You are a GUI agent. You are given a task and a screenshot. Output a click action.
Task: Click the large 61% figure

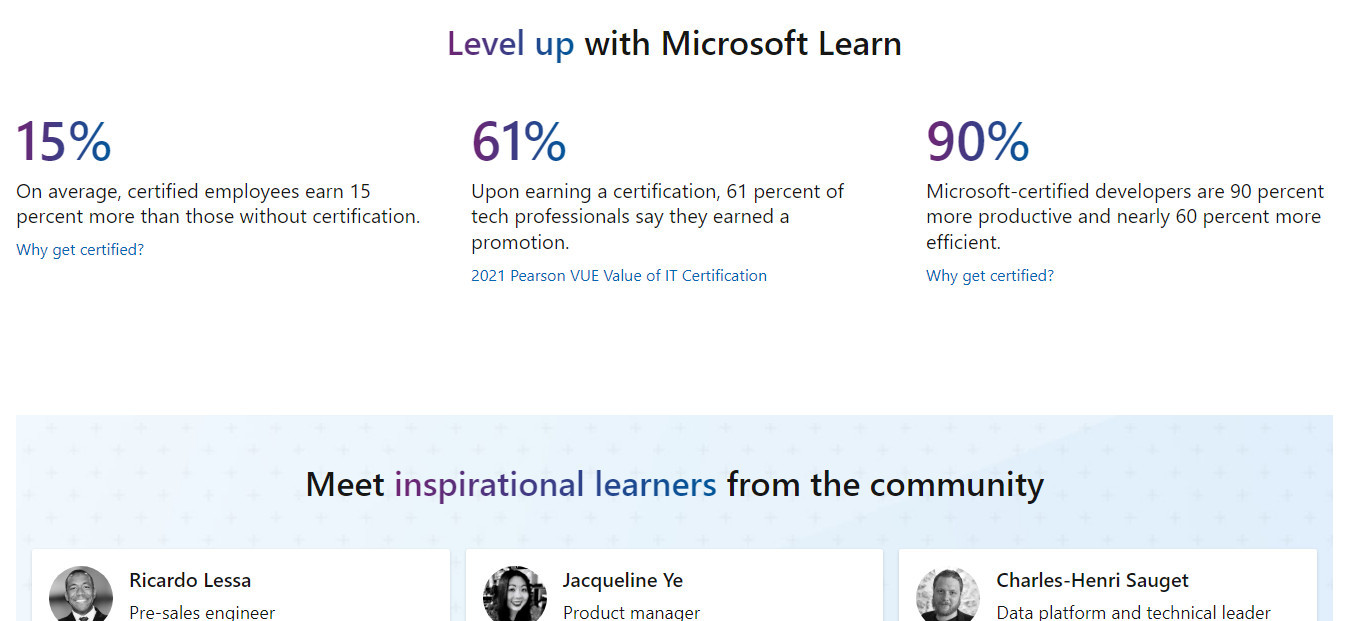[x=519, y=142]
